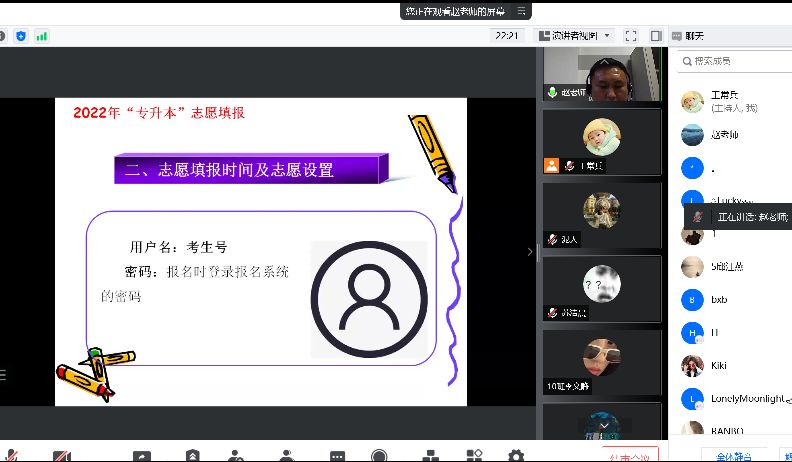
Task: Toggle the camera video icon
Action: tap(62, 456)
